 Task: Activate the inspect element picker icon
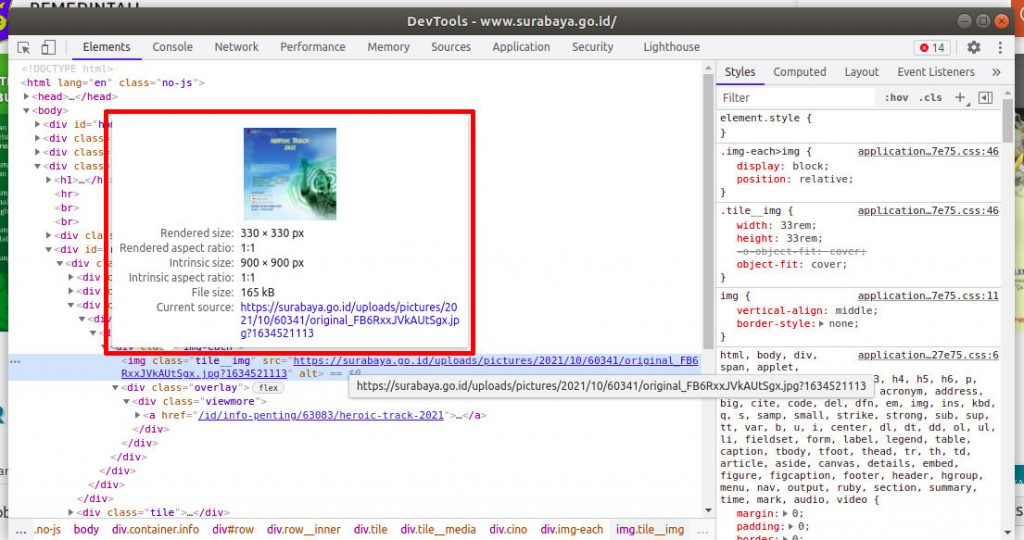tap(24, 47)
